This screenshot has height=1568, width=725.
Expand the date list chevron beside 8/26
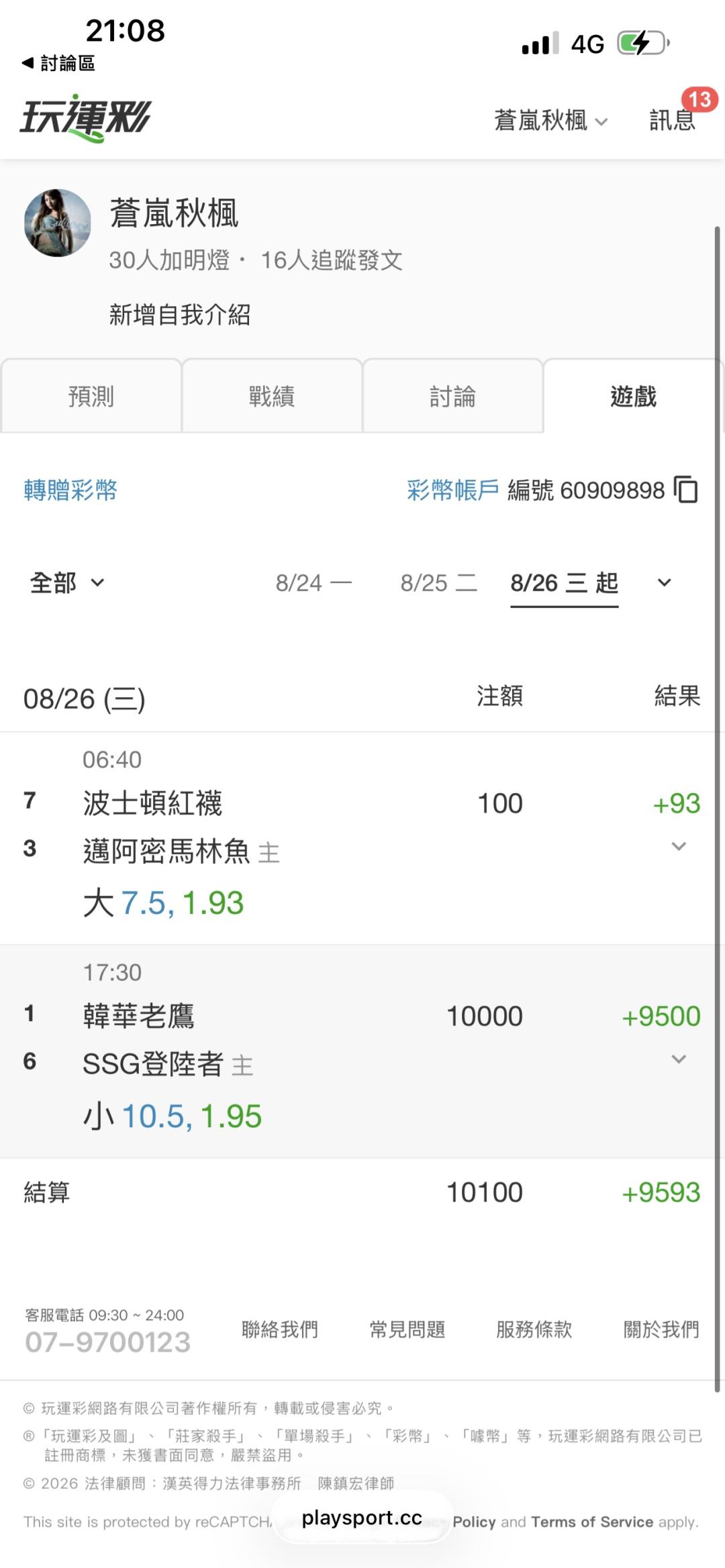coord(664,582)
